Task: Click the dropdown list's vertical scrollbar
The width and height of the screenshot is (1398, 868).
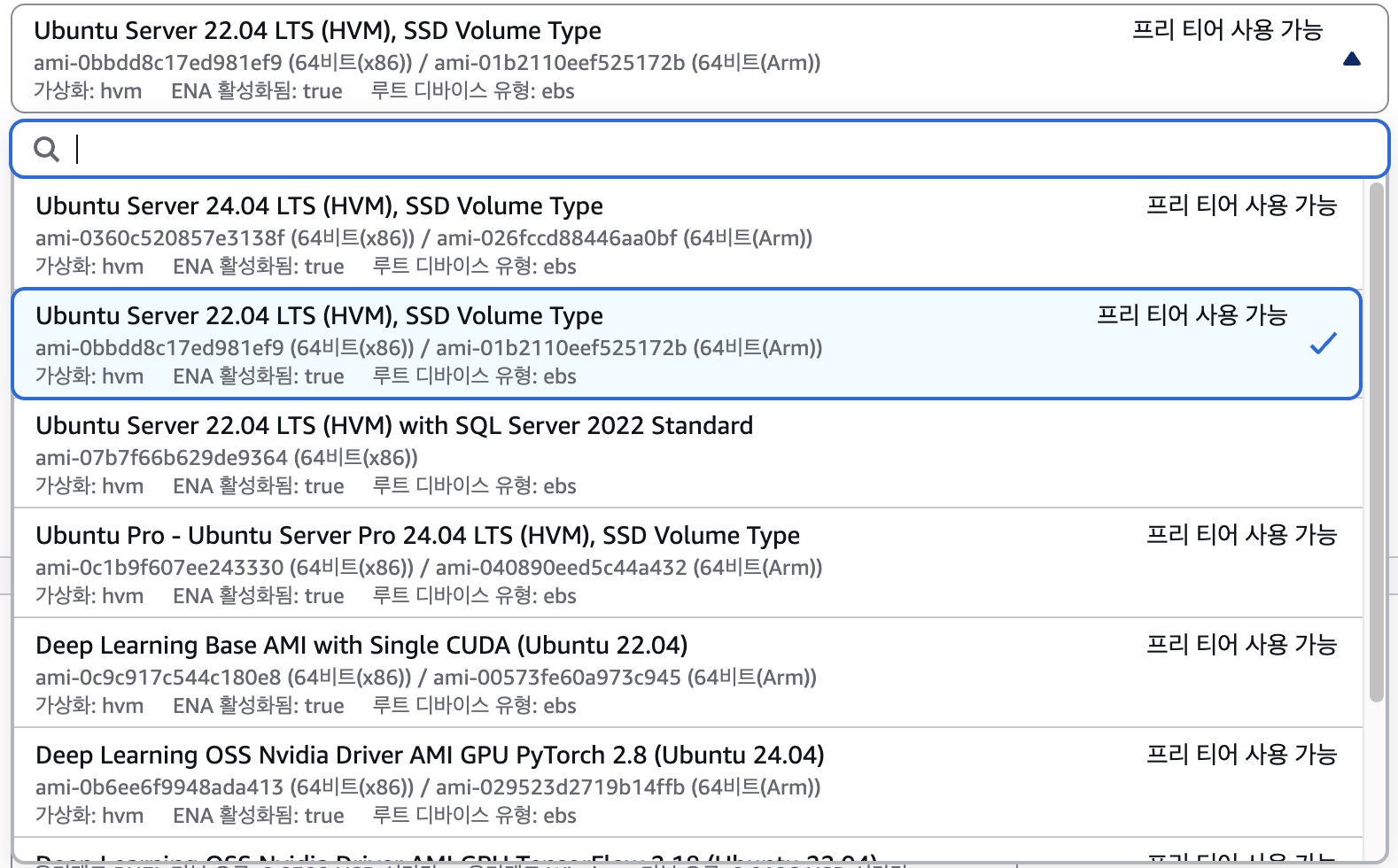Action: (x=1376, y=443)
